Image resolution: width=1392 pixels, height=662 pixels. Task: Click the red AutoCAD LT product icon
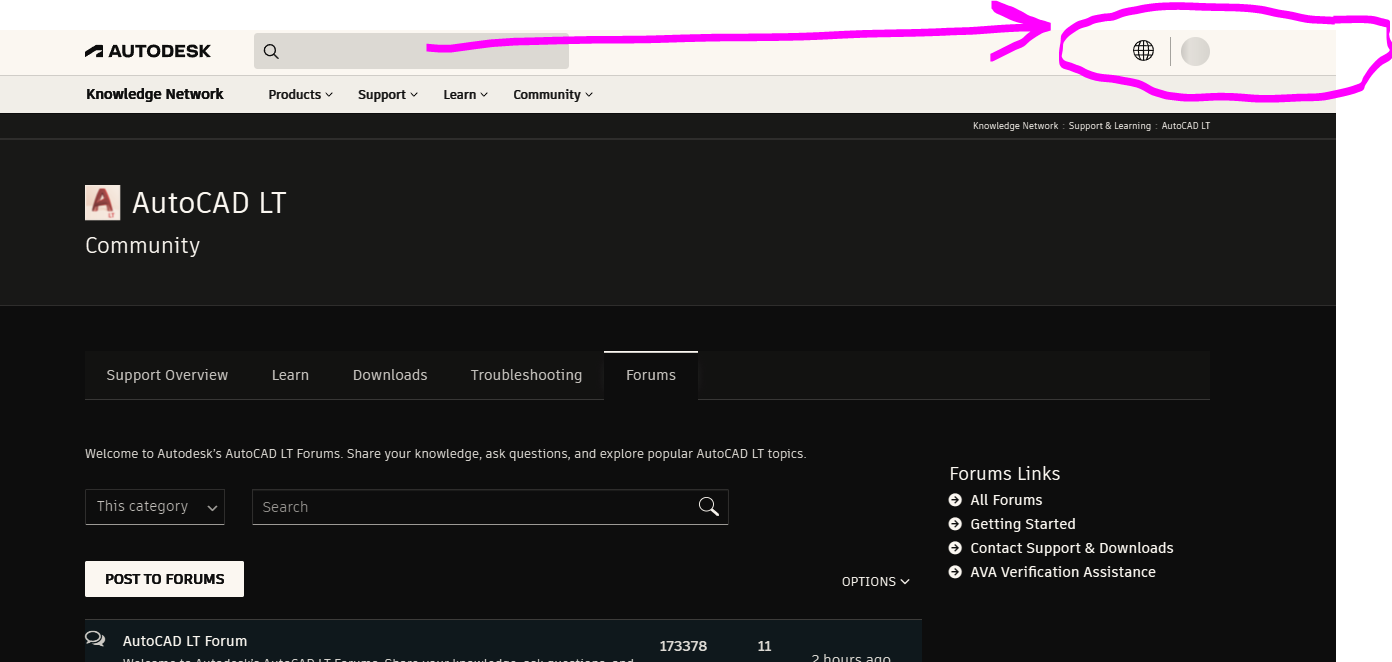coord(101,202)
